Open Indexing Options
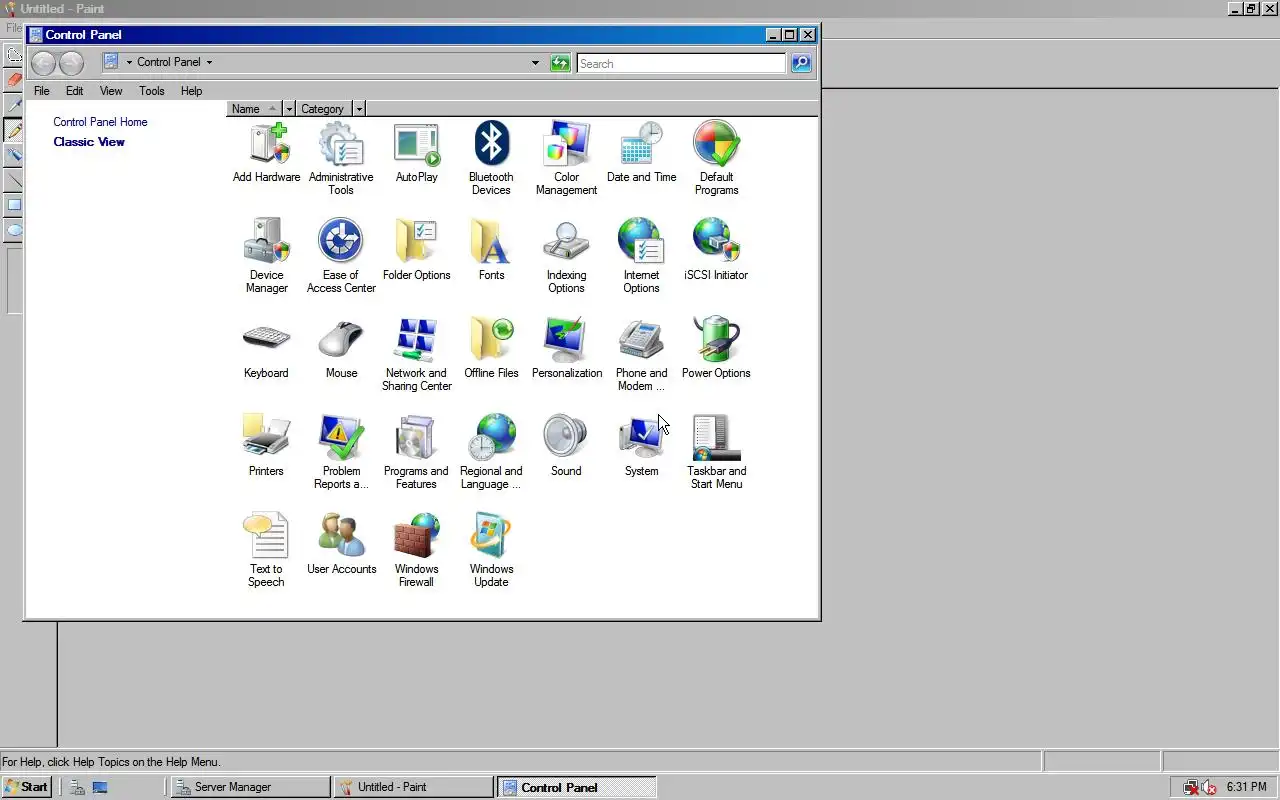The image size is (1280, 800). [566, 257]
